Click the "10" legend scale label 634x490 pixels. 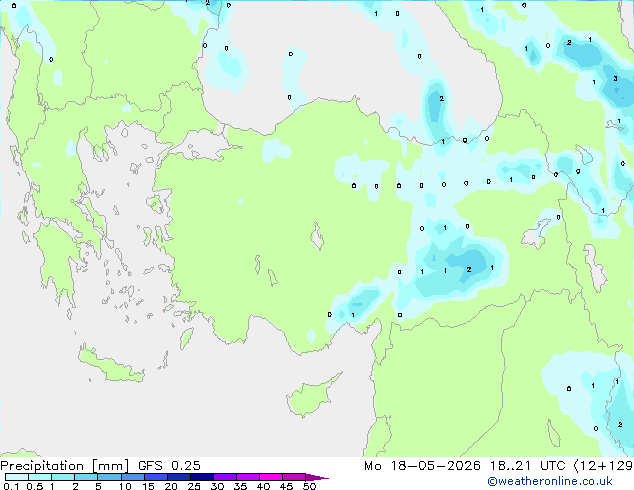tap(125, 486)
